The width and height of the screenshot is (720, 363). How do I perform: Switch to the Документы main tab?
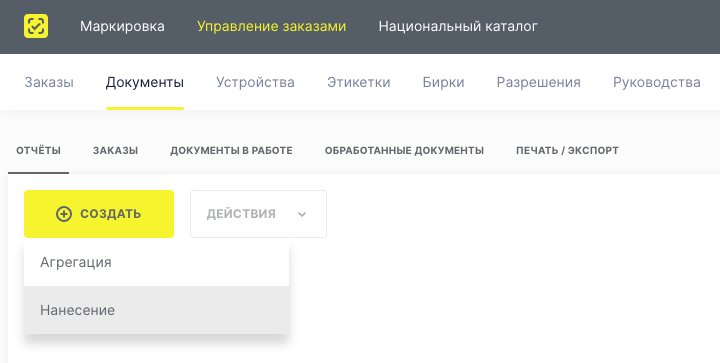click(145, 82)
